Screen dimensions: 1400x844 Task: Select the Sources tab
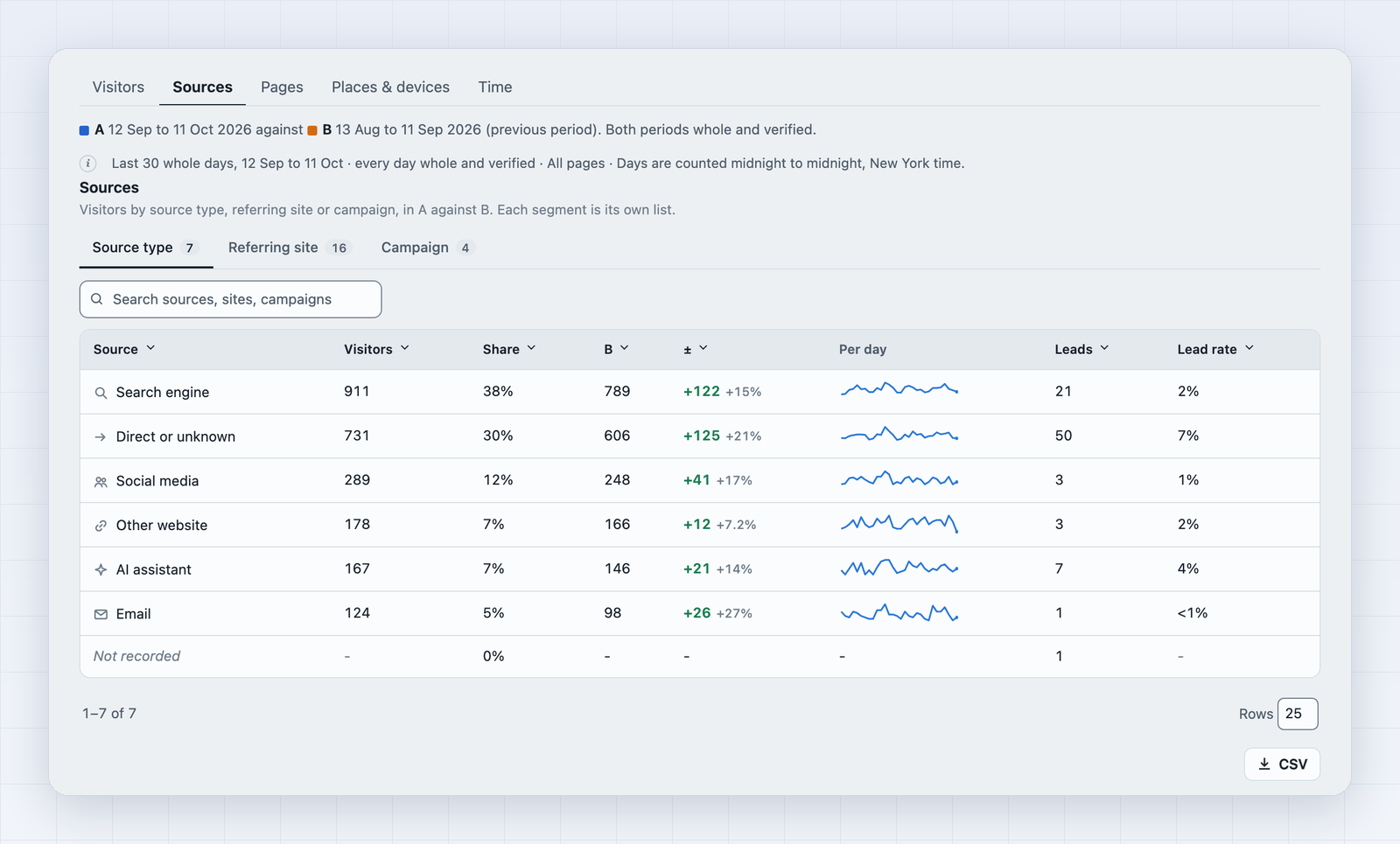[202, 87]
